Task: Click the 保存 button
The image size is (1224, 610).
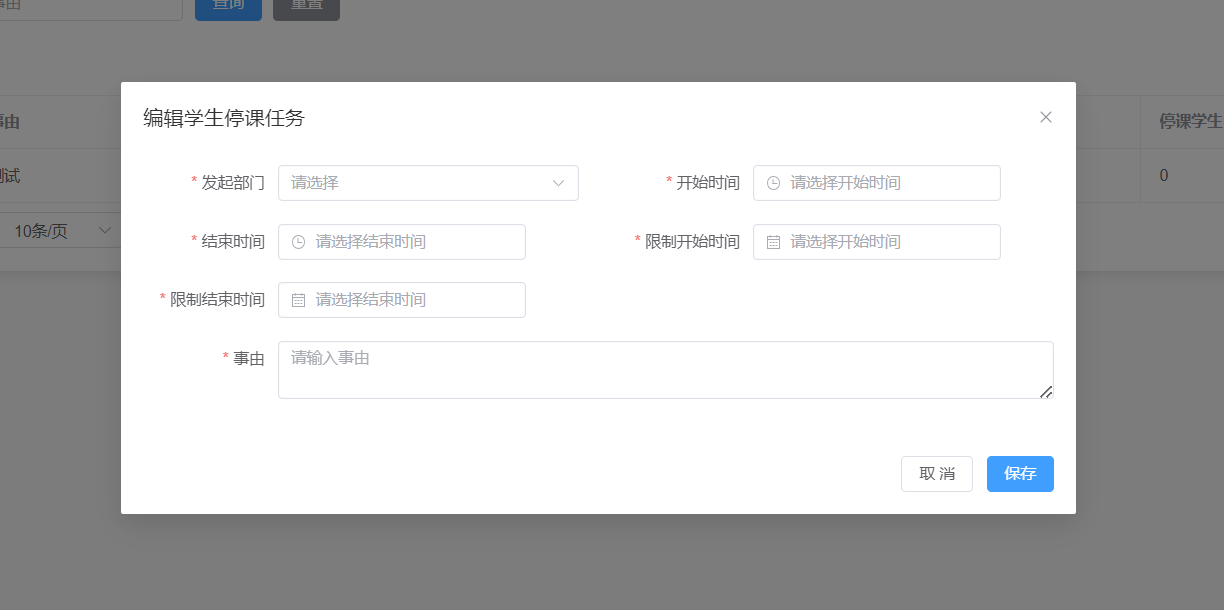Action: click(1020, 474)
